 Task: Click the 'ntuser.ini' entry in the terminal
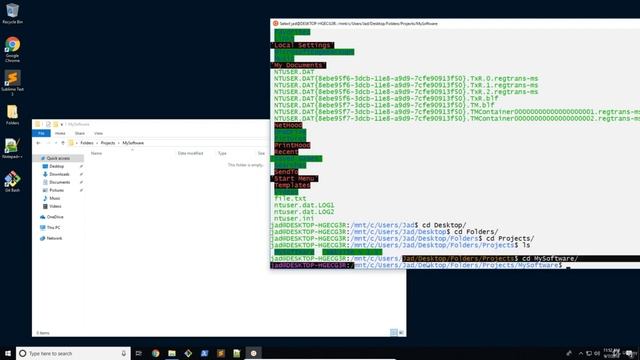pyautogui.click(x=294, y=219)
